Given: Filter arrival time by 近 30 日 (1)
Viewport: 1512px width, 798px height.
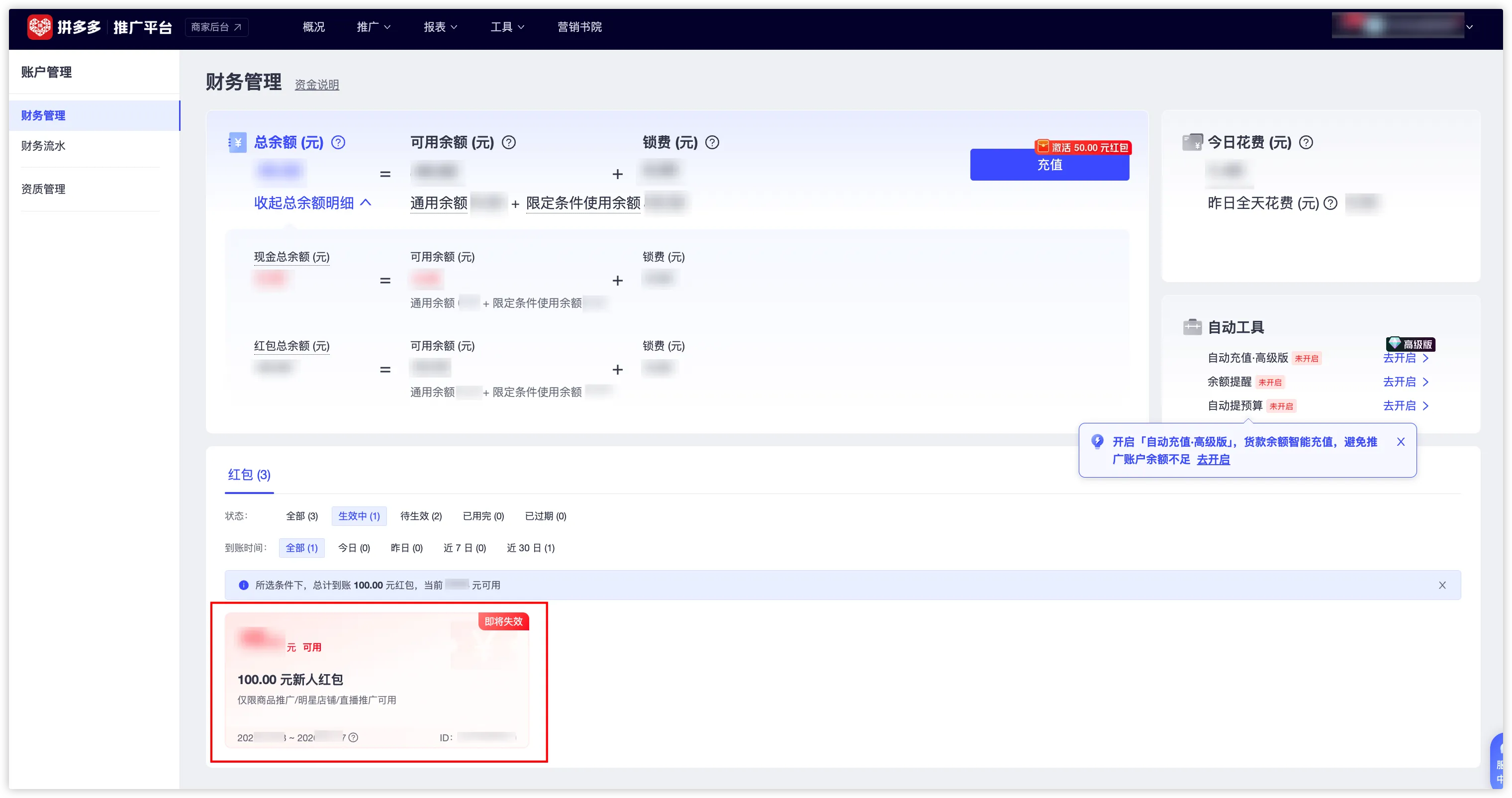Looking at the screenshot, I should (531, 548).
